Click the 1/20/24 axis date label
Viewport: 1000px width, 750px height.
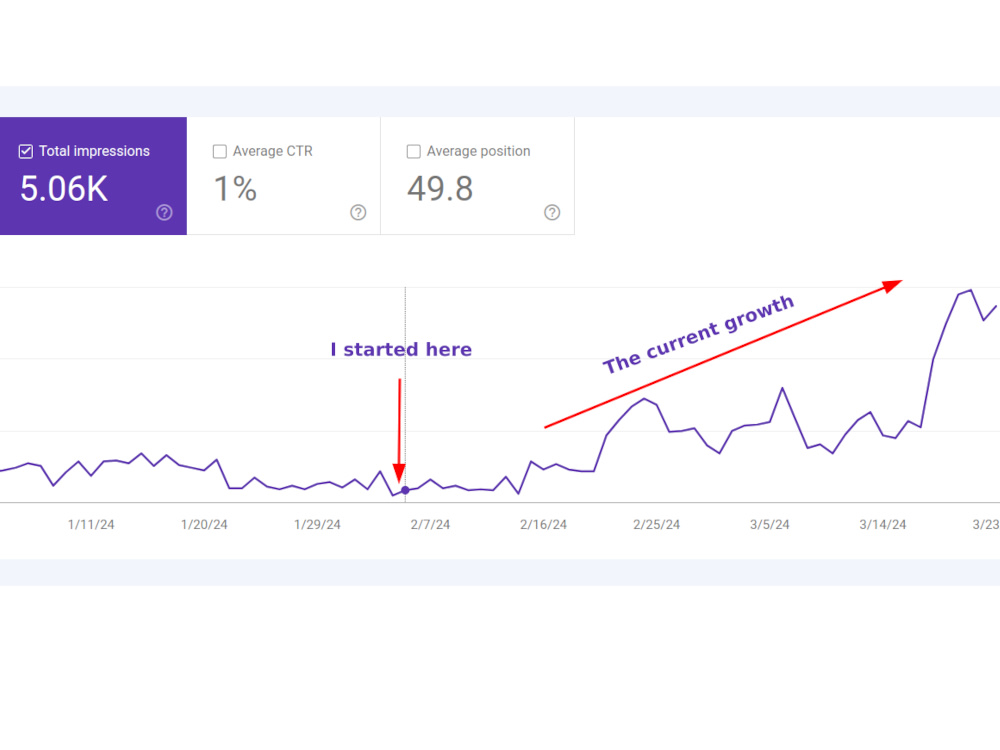click(204, 524)
